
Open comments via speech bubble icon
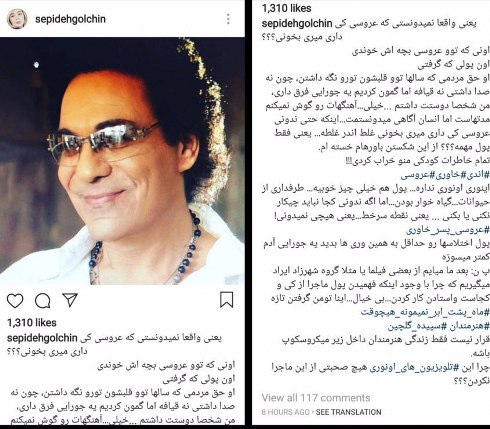point(43,301)
